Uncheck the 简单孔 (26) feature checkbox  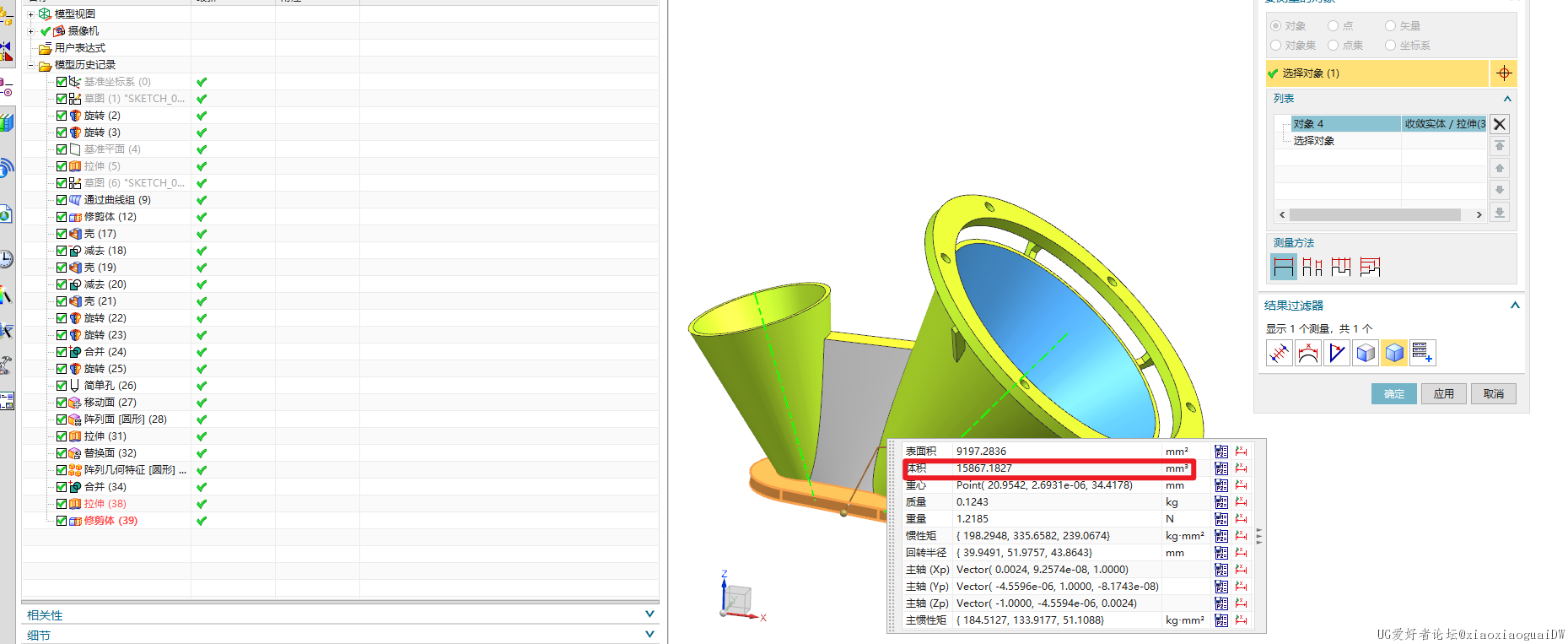(62, 386)
